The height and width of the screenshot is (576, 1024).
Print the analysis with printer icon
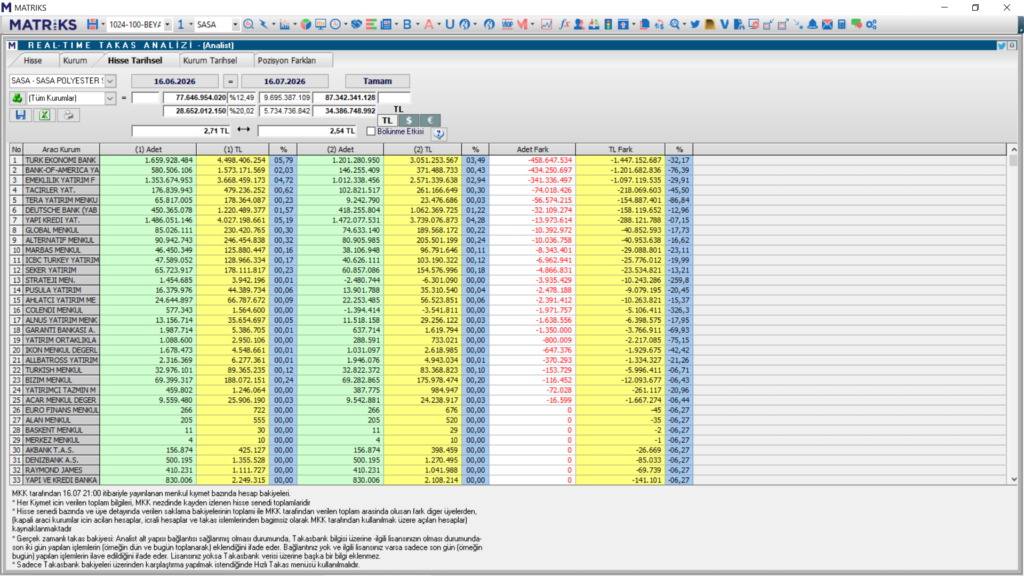click(69, 115)
